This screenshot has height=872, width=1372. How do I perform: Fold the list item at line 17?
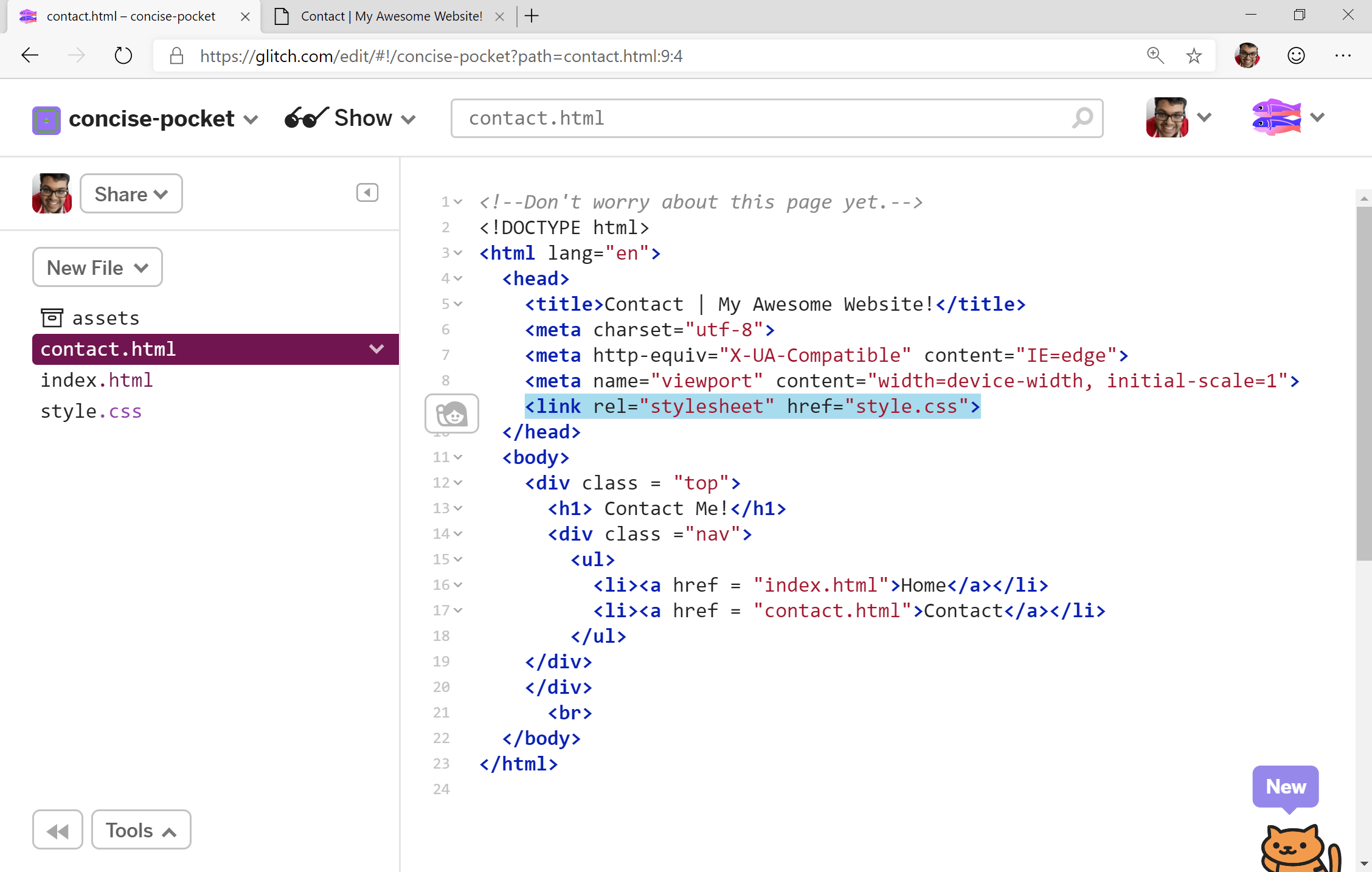point(459,611)
